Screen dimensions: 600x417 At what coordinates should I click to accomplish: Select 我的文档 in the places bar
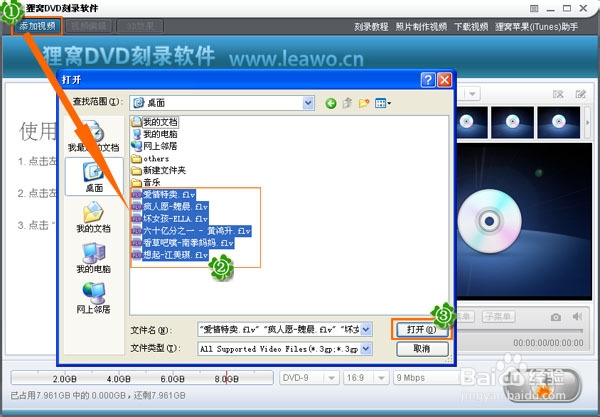(x=93, y=217)
